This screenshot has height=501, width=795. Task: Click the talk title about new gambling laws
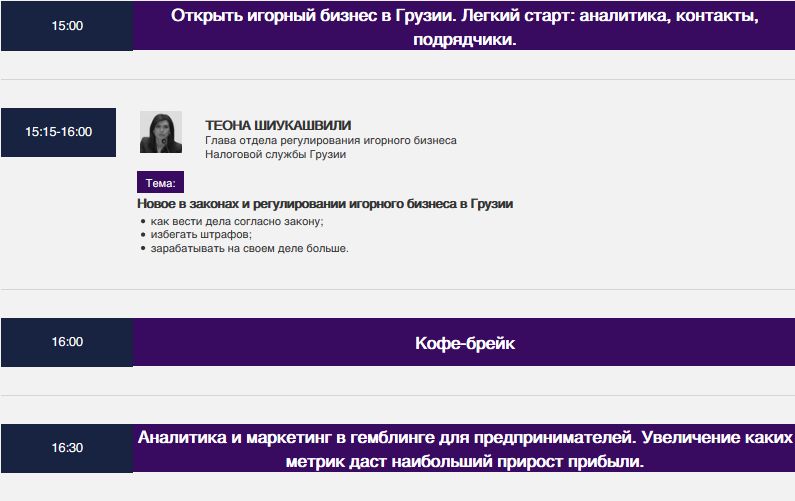[325, 204]
